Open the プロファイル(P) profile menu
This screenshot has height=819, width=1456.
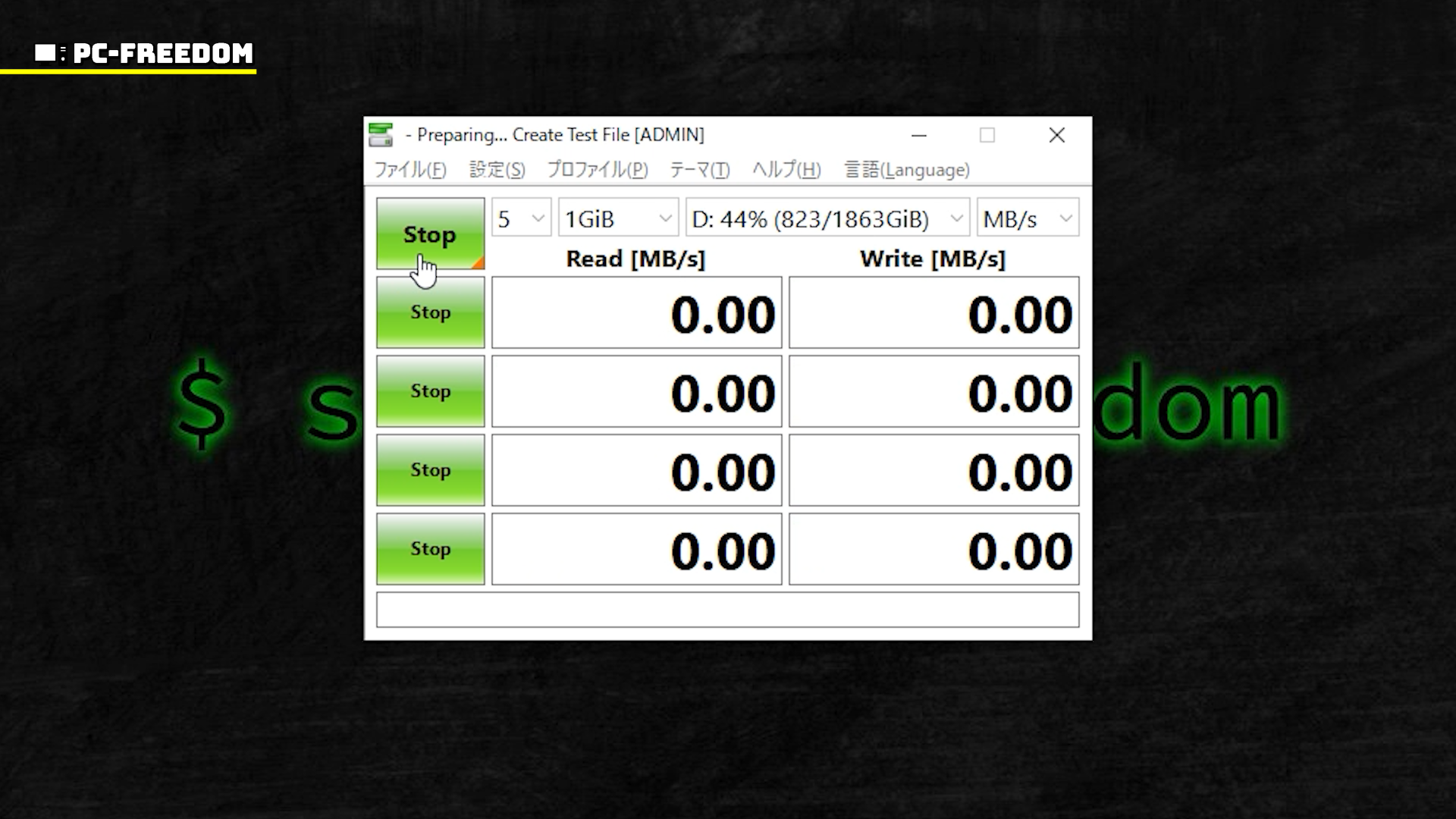(x=598, y=170)
